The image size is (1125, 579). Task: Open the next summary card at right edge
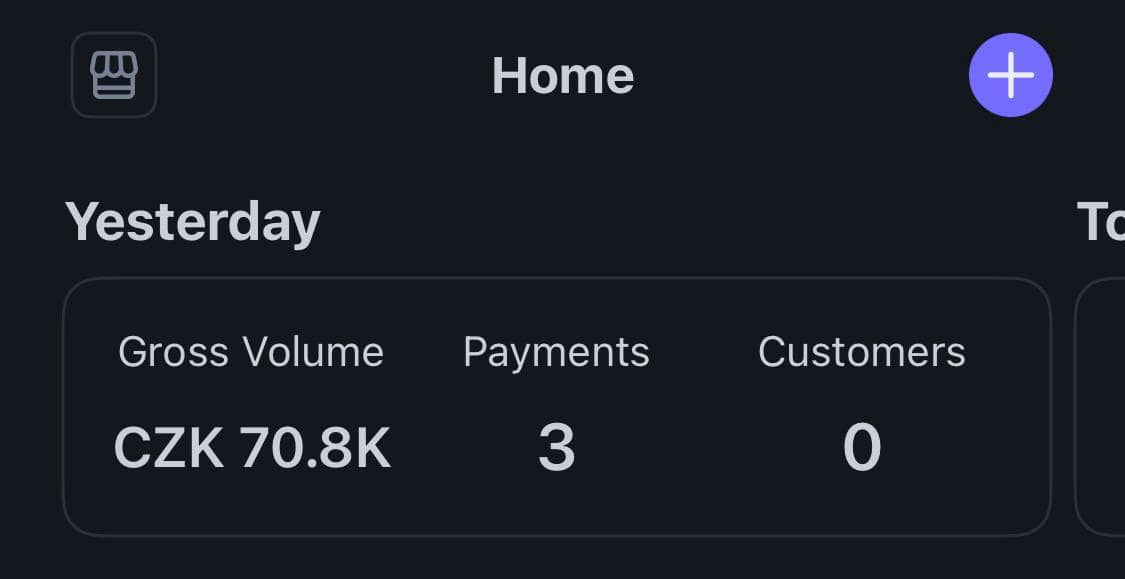click(1100, 407)
